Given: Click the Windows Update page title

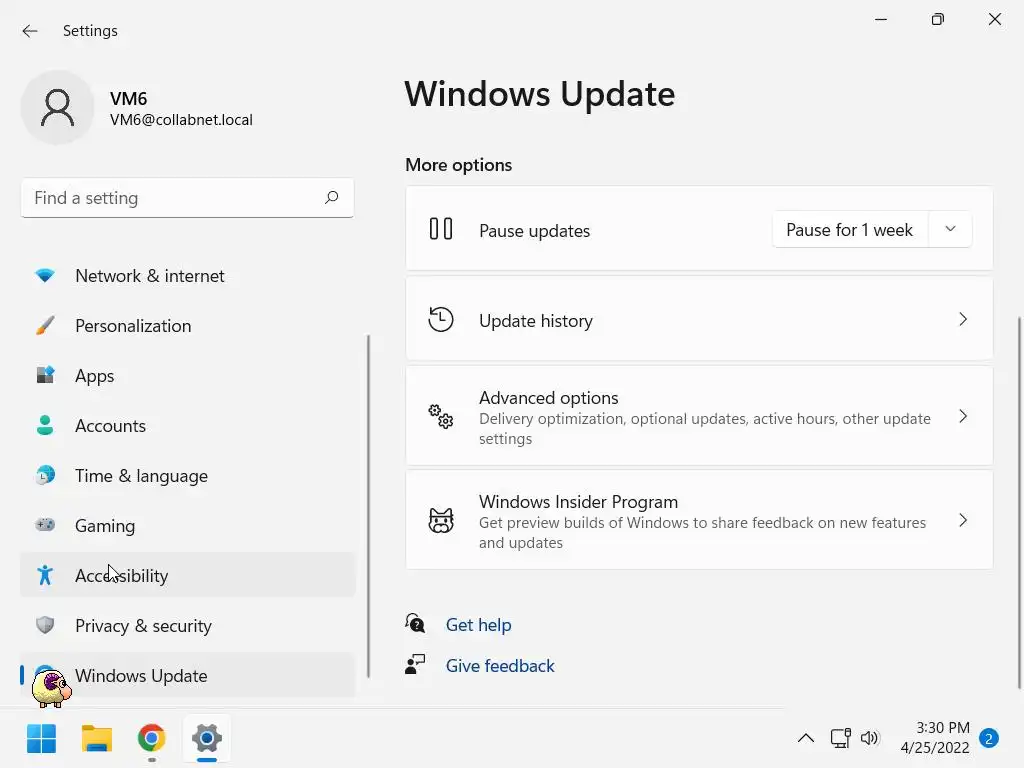Looking at the screenshot, I should coord(539,93).
